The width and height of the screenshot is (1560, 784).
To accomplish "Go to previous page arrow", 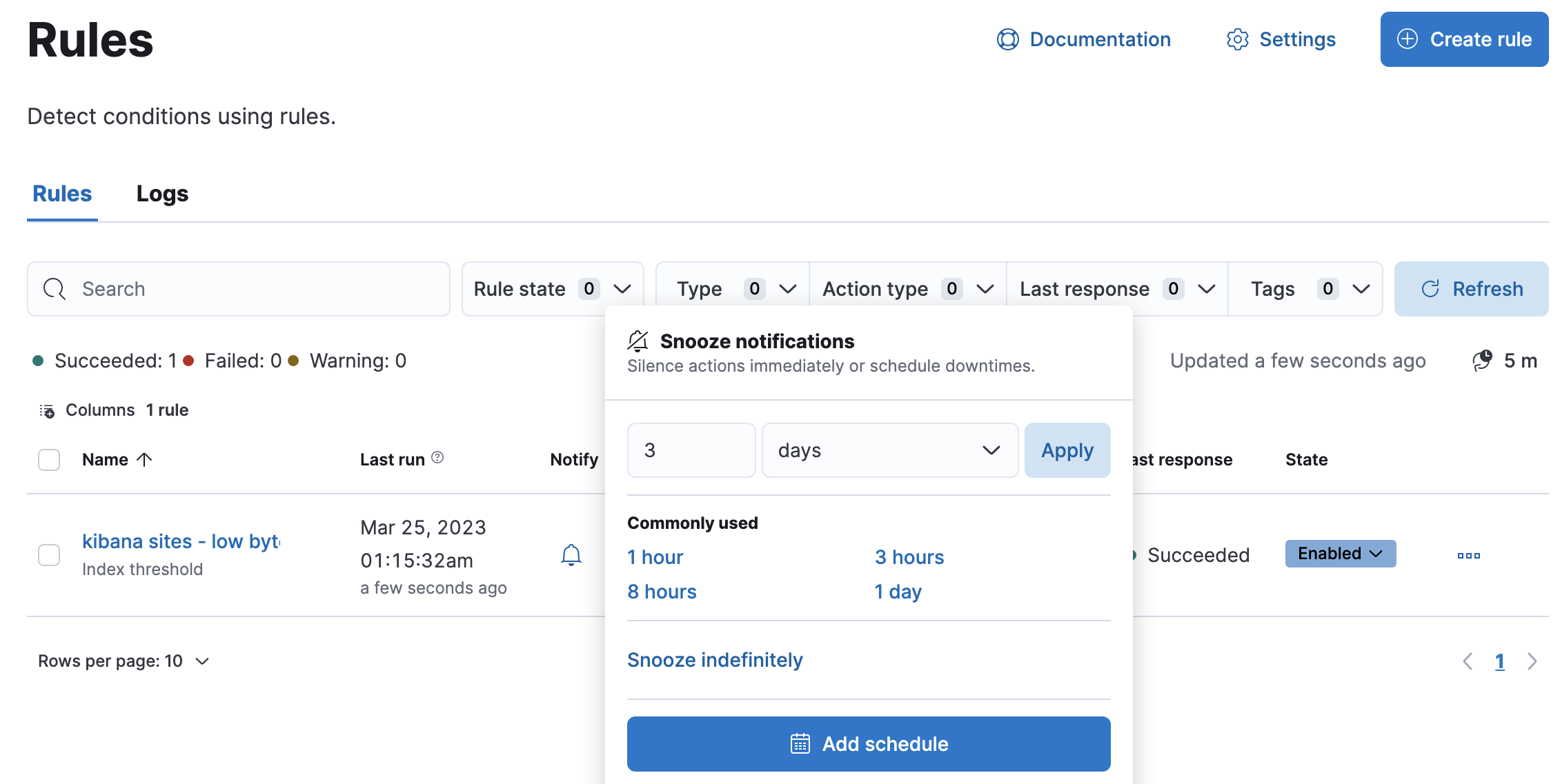I will pos(1468,661).
